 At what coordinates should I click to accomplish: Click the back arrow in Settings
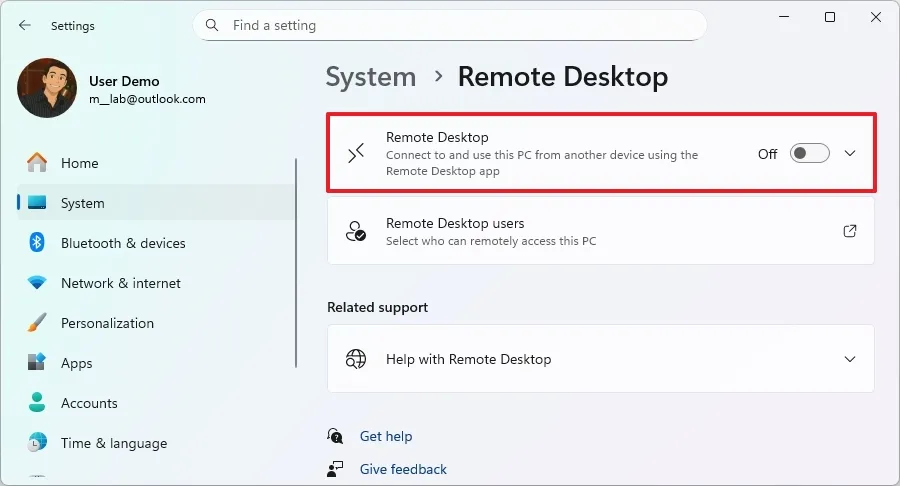(24, 26)
